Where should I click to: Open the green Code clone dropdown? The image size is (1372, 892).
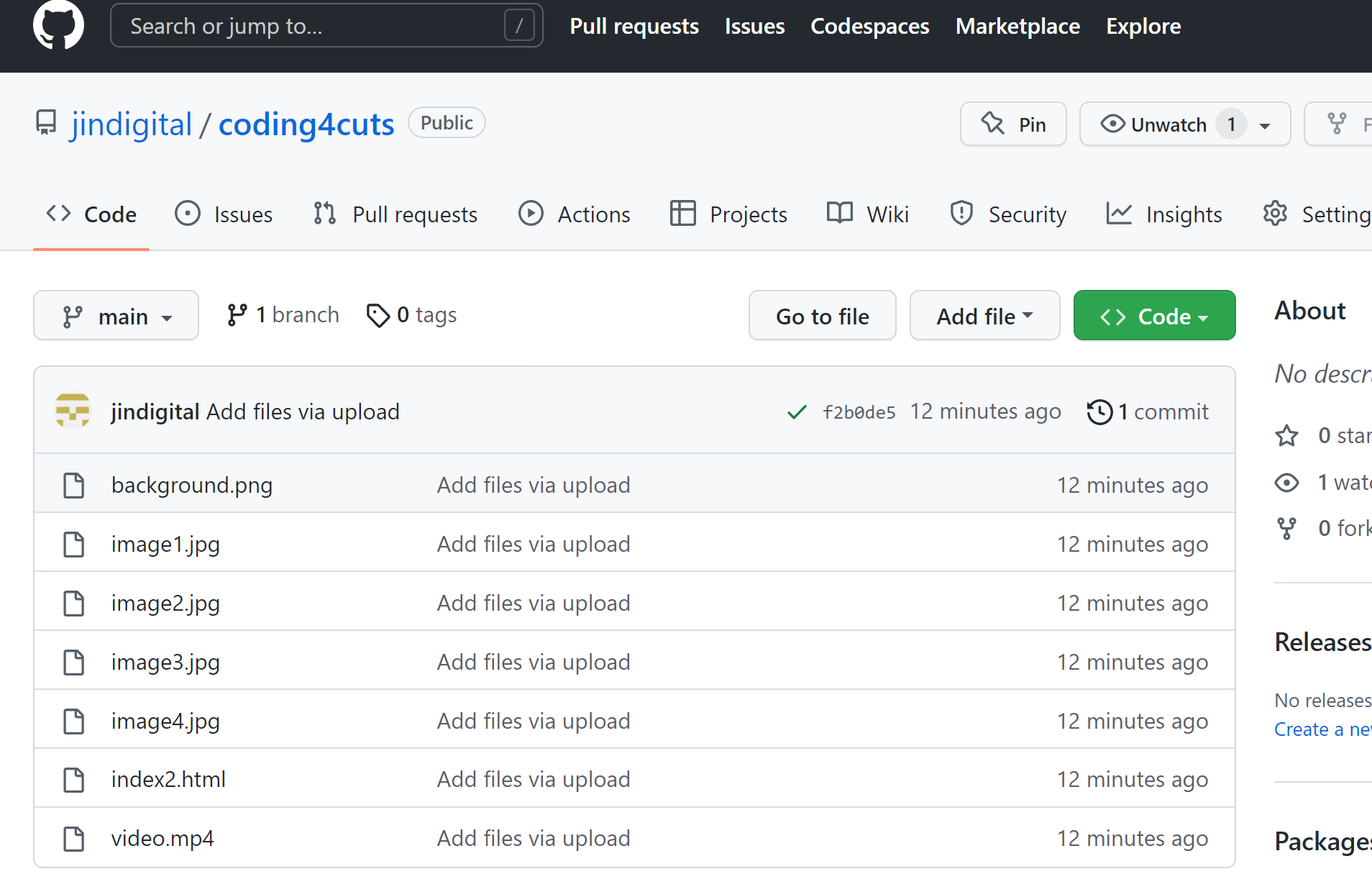(1154, 315)
